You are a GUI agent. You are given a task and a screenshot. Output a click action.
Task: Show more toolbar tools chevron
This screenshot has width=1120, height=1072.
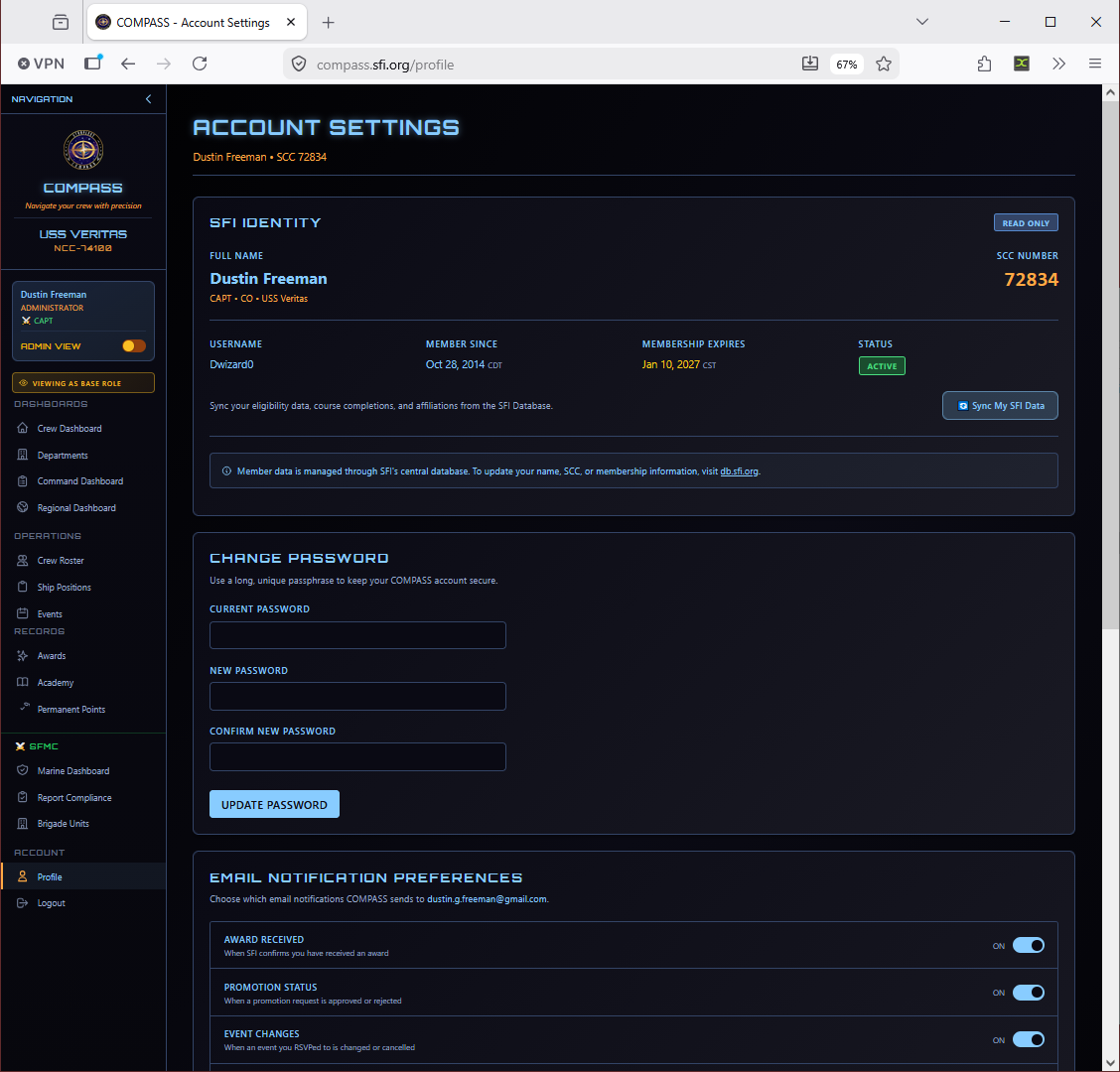coord(1058,64)
